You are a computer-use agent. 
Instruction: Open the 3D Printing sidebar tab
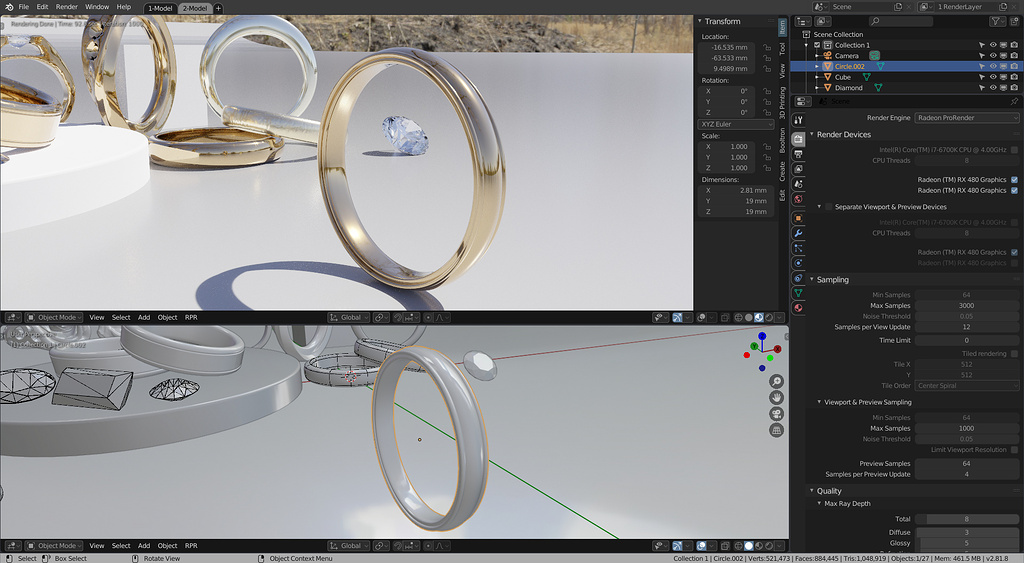[782, 102]
